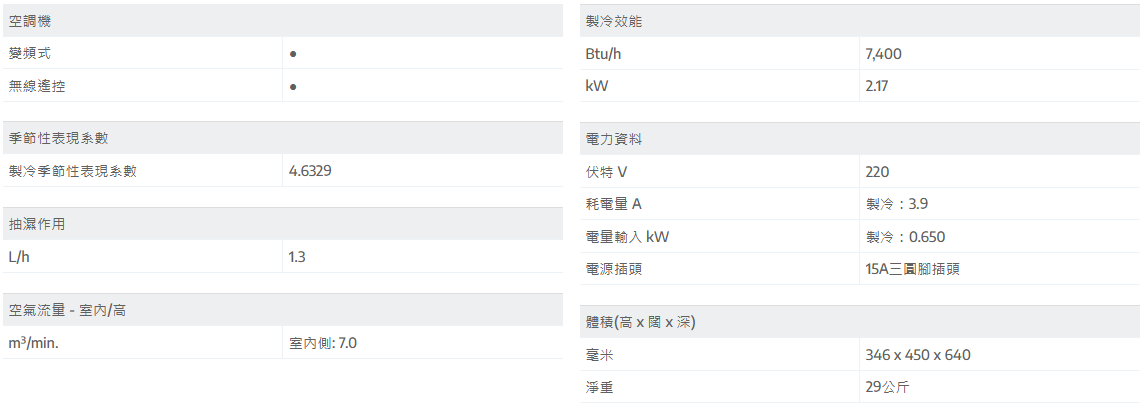Click the 1.3 value in L/h row
Image resolution: width=1146 pixels, height=409 pixels.
point(297,257)
